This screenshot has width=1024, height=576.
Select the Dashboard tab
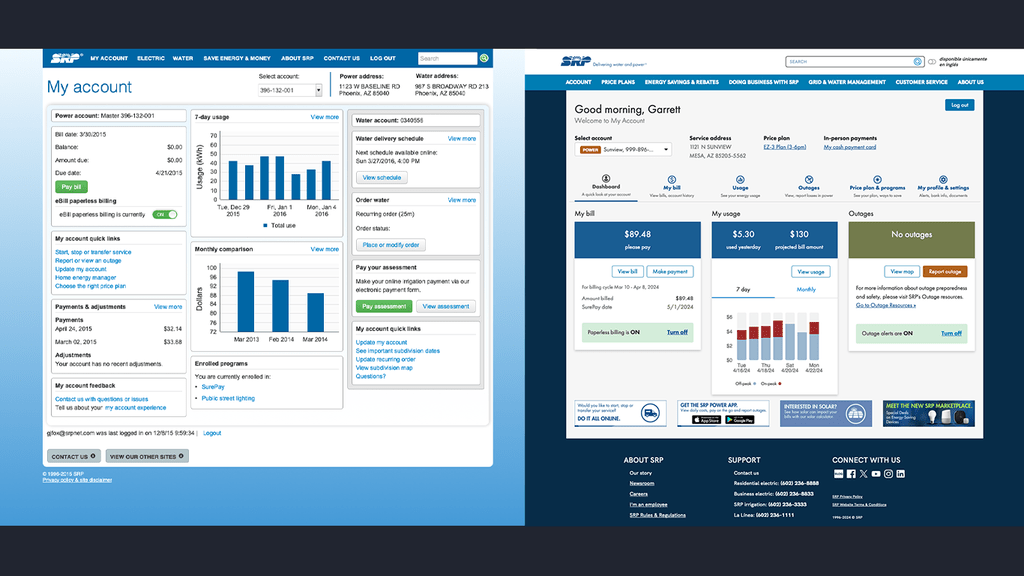[606, 186]
